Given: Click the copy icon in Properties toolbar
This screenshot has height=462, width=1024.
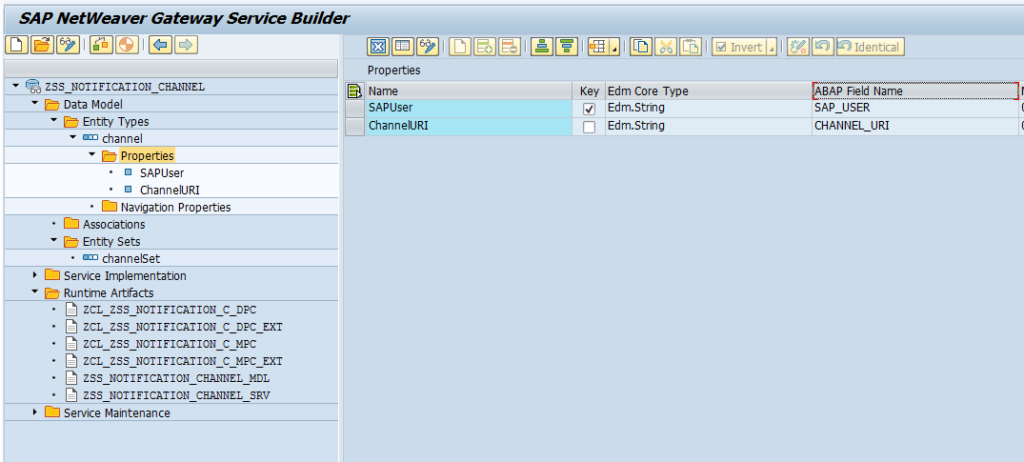Looking at the screenshot, I should 641,46.
